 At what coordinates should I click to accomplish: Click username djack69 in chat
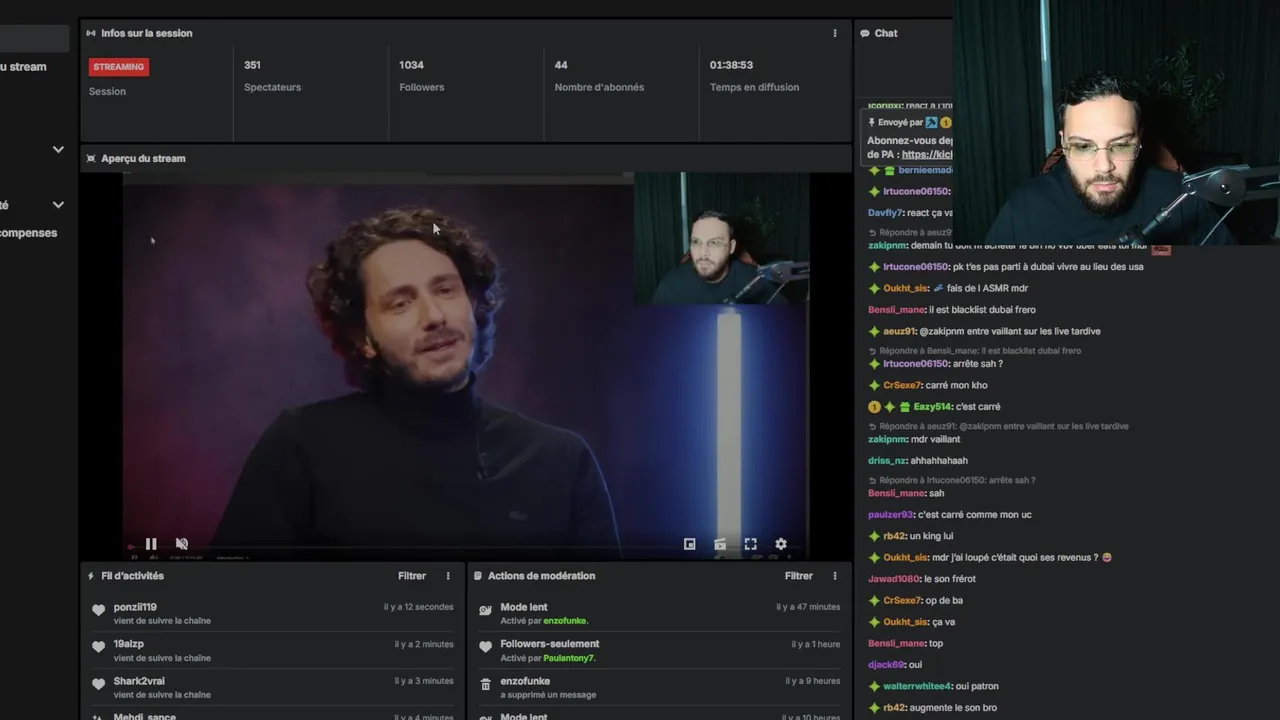[885, 665]
